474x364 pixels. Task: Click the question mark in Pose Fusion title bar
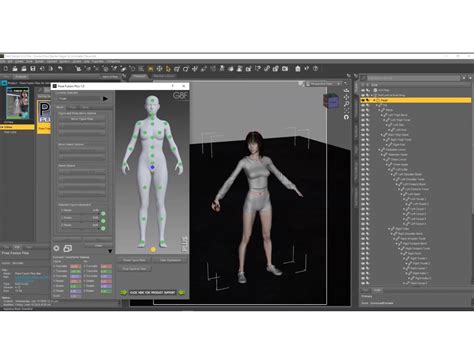pos(173,86)
